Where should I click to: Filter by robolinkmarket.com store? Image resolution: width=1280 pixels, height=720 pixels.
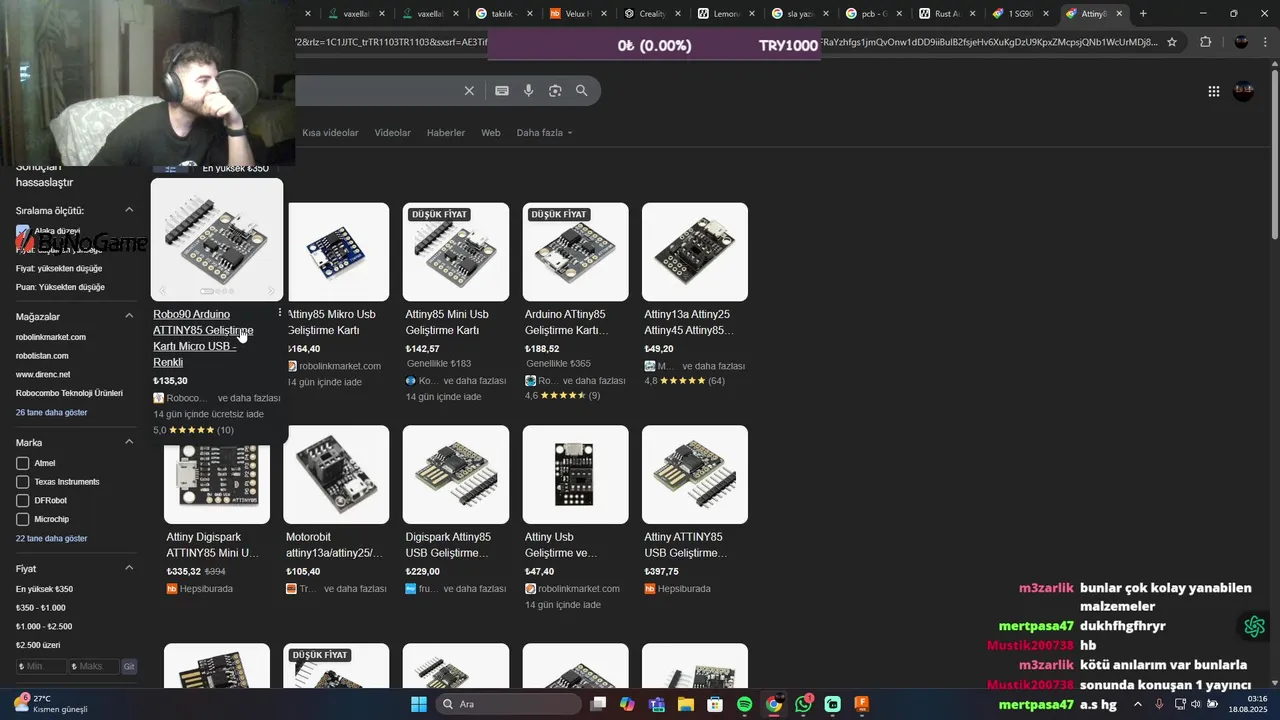coord(51,337)
